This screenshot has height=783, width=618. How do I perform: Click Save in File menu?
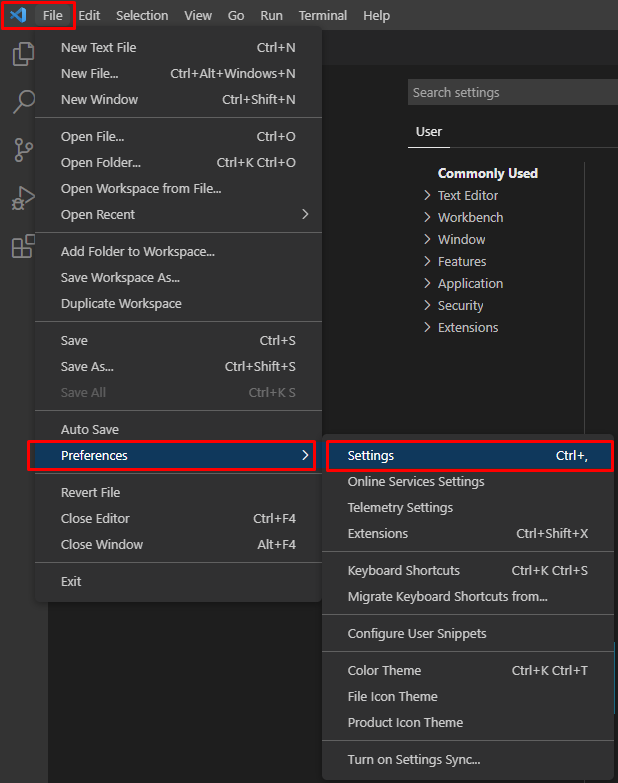[x=178, y=340]
